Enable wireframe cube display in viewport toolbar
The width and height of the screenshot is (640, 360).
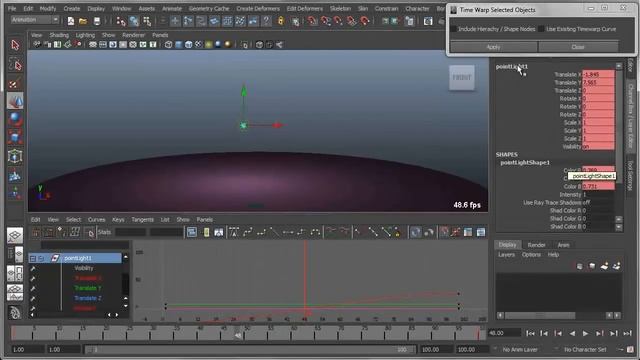point(169,45)
